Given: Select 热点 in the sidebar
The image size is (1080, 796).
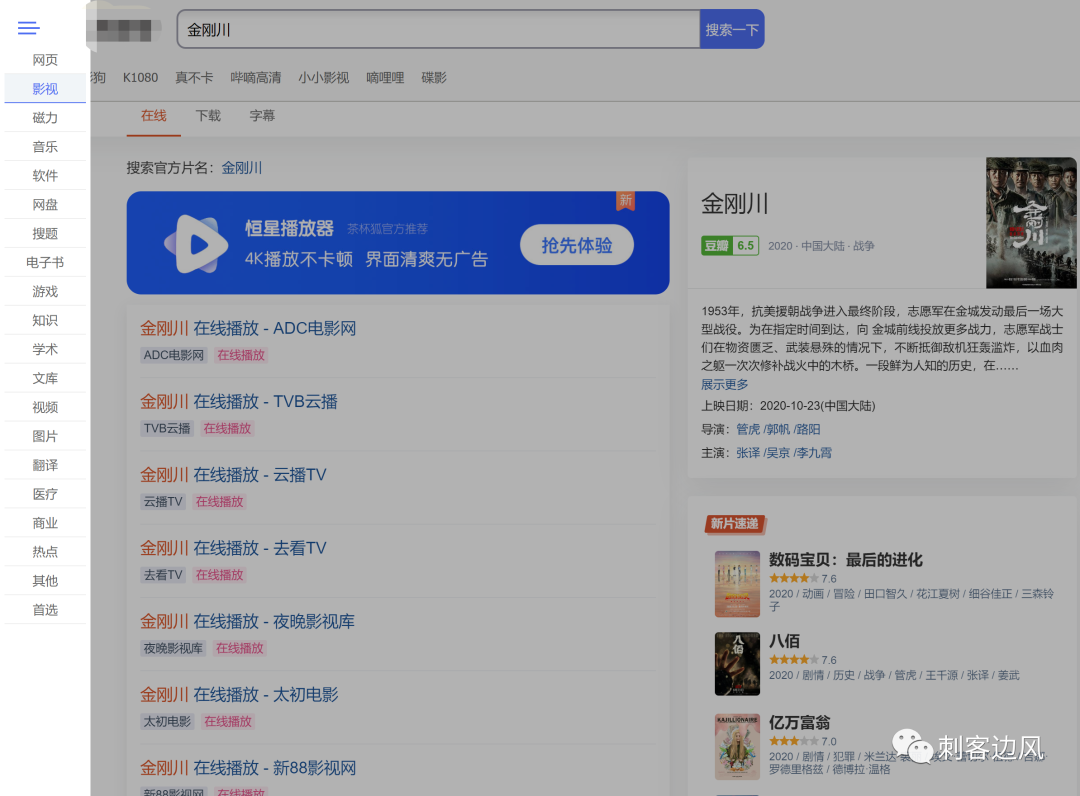Looking at the screenshot, I should [45, 552].
